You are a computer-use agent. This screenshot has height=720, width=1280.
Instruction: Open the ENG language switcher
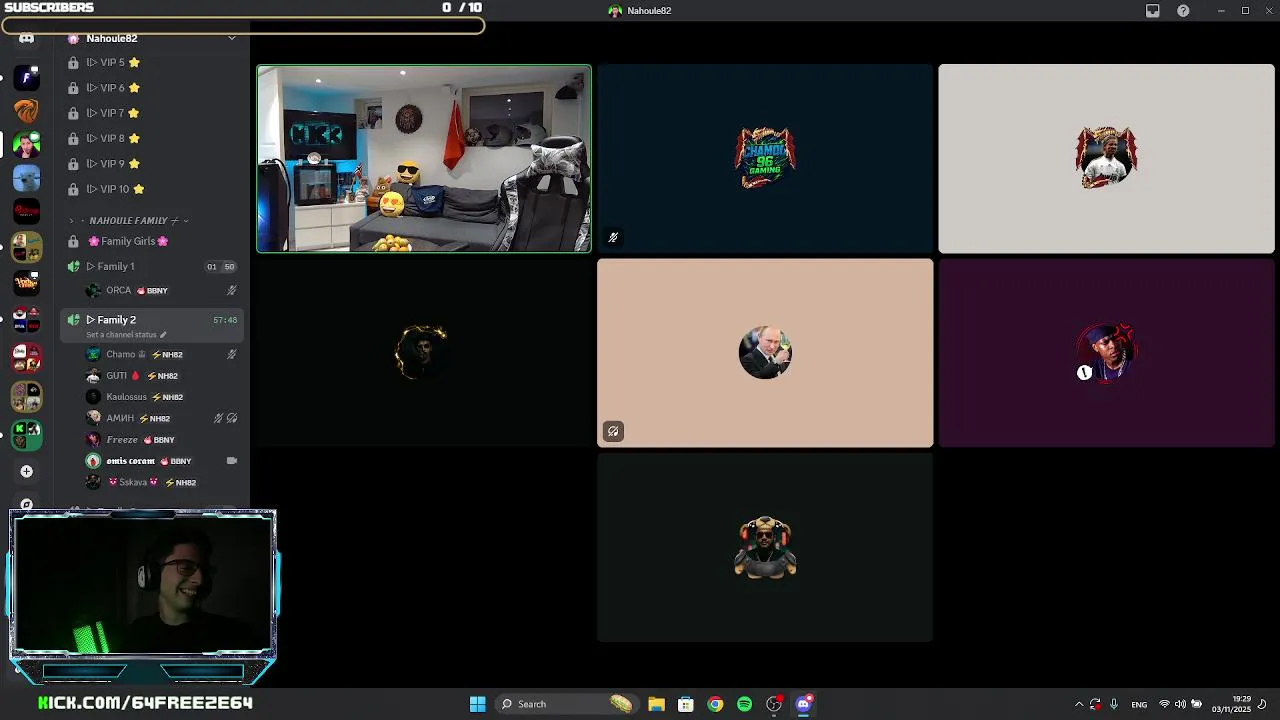(x=1139, y=704)
